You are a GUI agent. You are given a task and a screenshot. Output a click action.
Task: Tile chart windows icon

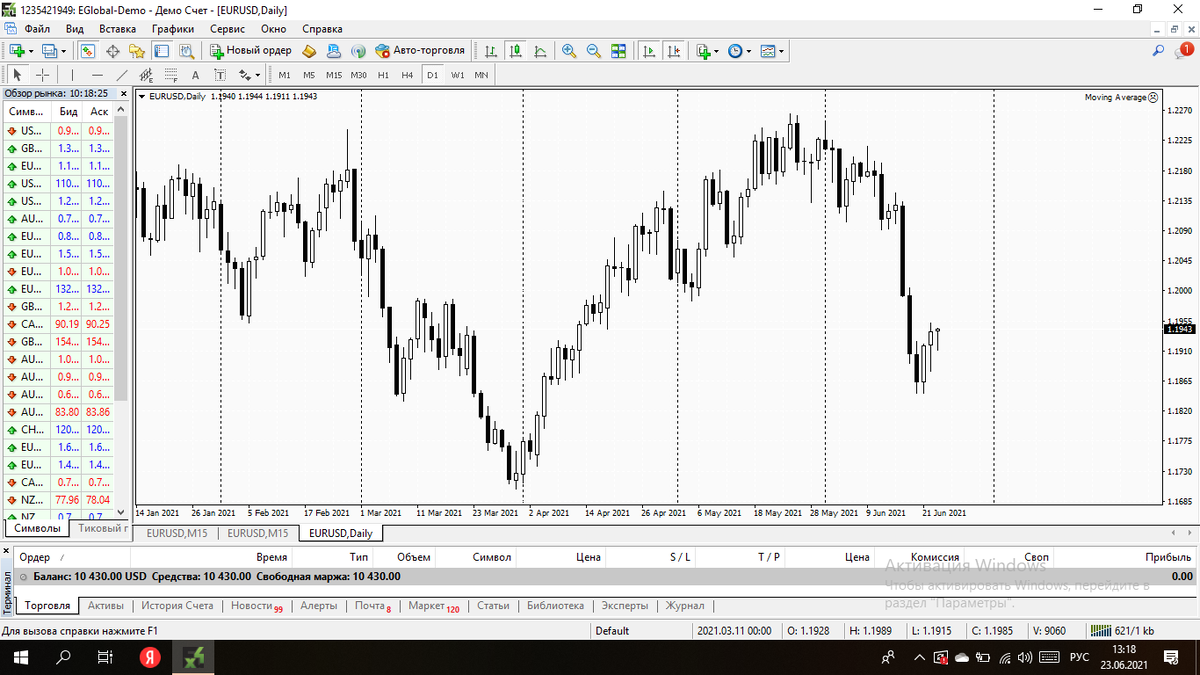[x=618, y=50]
